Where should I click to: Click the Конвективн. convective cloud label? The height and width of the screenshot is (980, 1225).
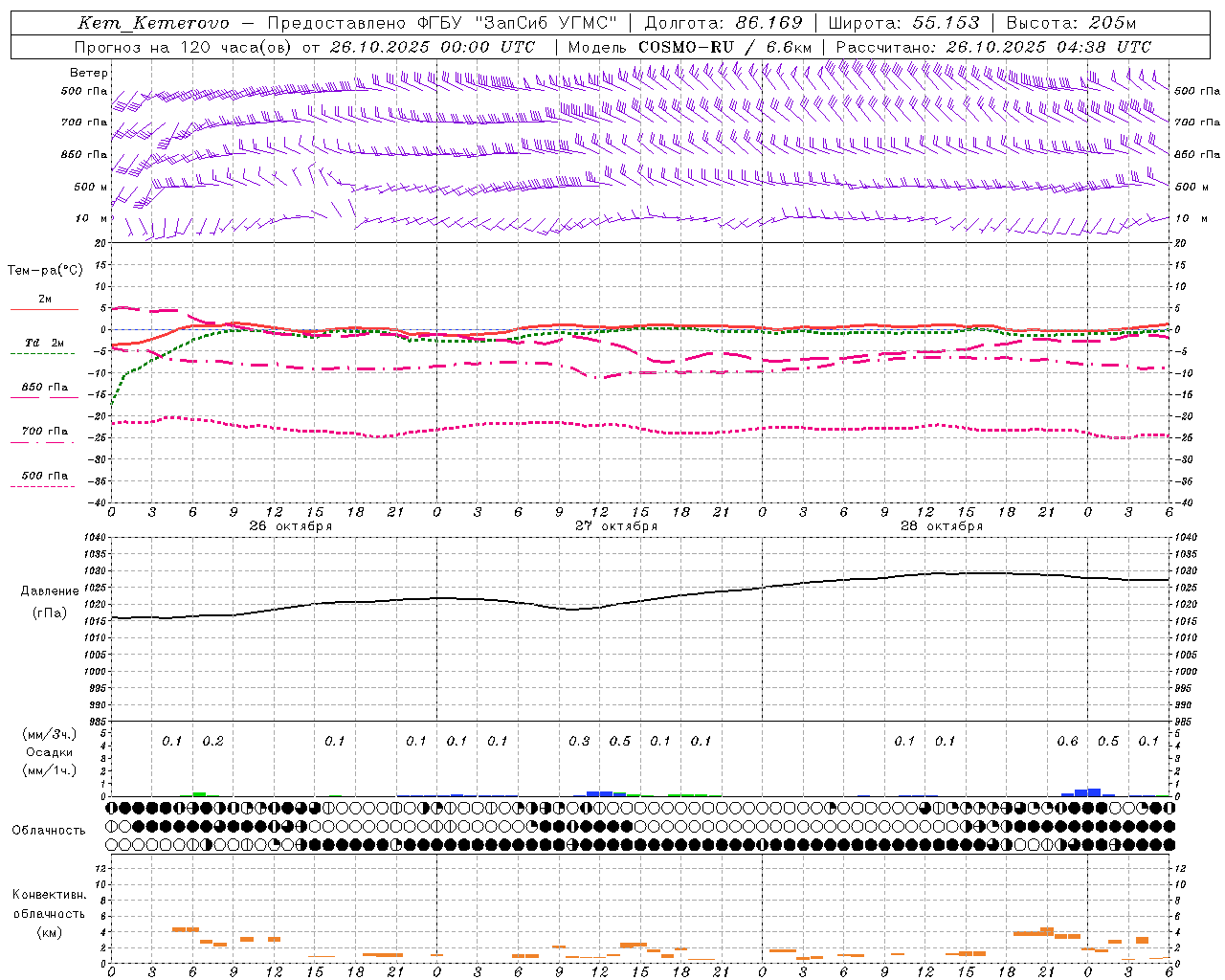click(x=49, y=895)
